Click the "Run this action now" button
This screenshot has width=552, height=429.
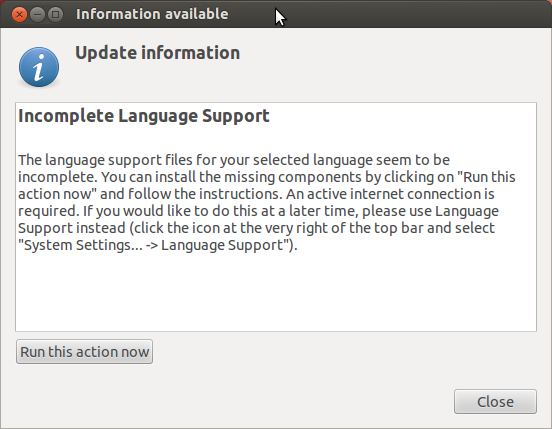pos(84,352)
